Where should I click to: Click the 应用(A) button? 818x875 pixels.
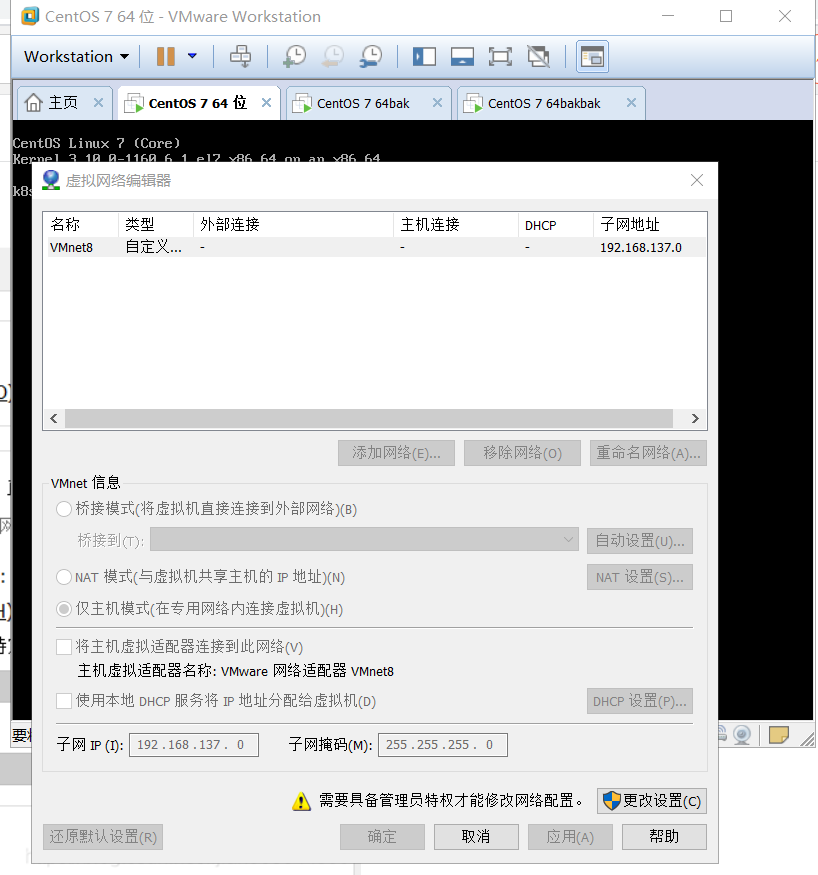570,837
